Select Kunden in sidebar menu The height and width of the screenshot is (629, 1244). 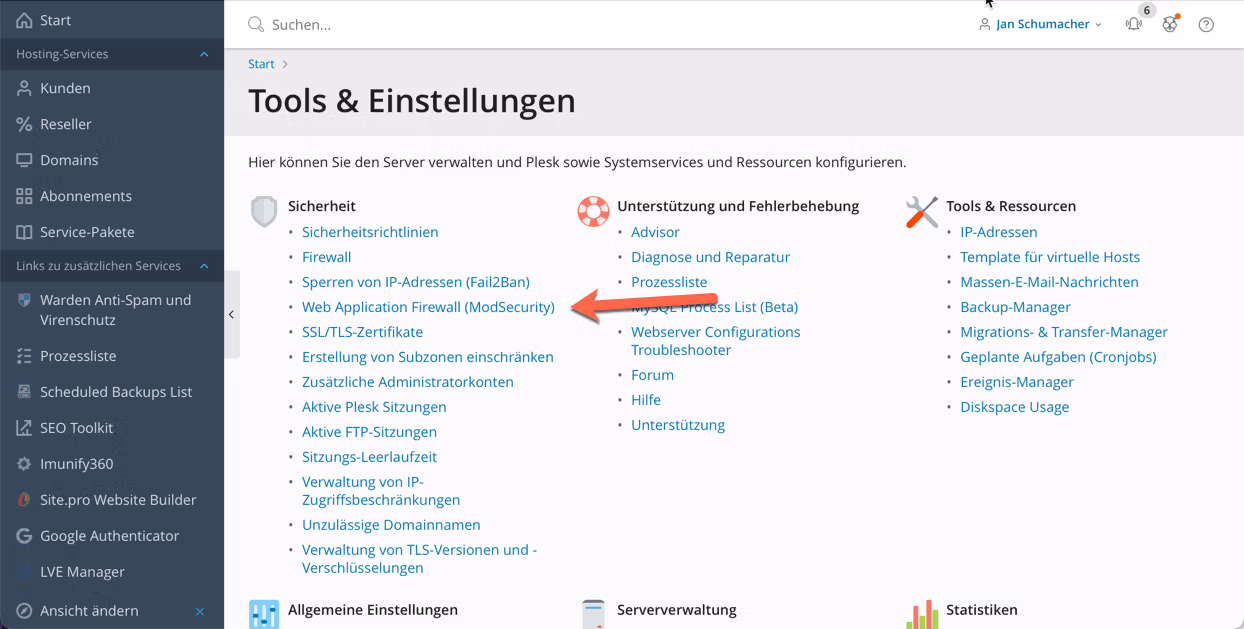[x=65, y=88]
